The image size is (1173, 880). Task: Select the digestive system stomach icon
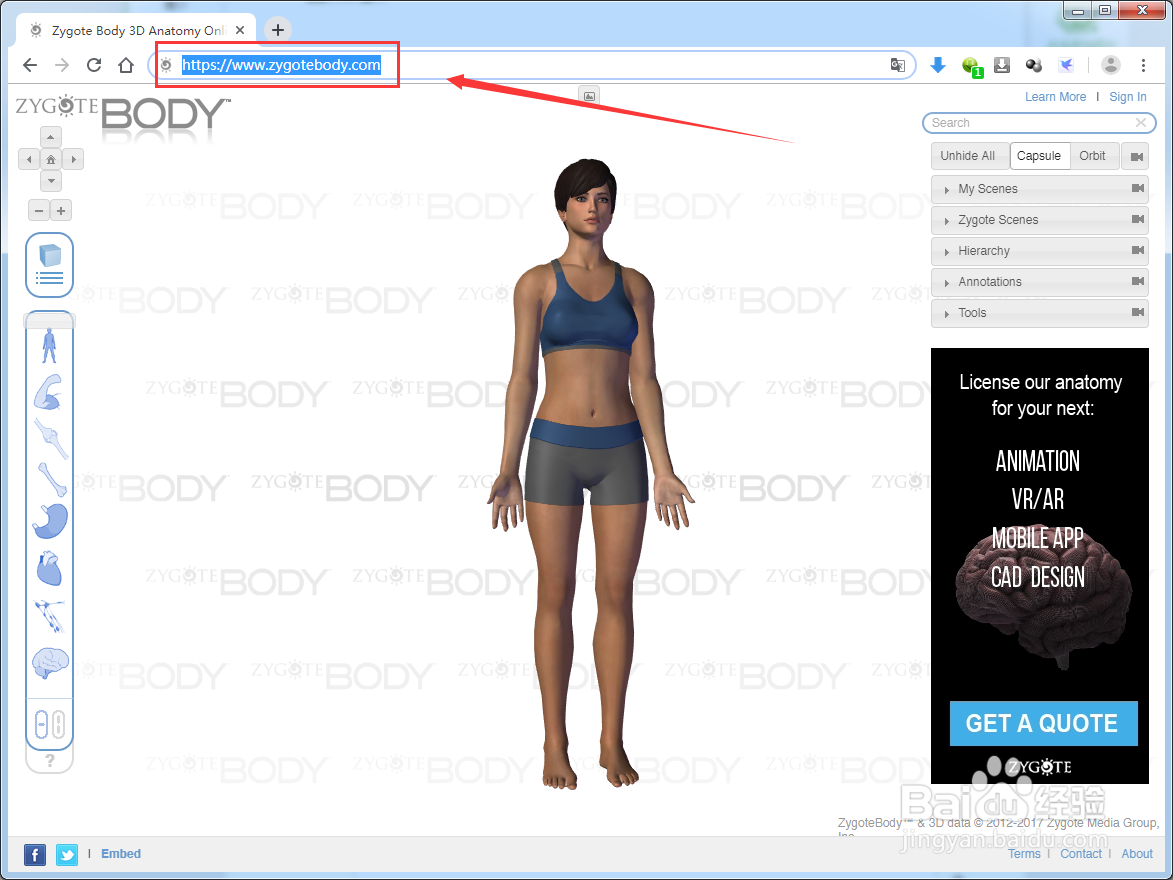(50, 521)
